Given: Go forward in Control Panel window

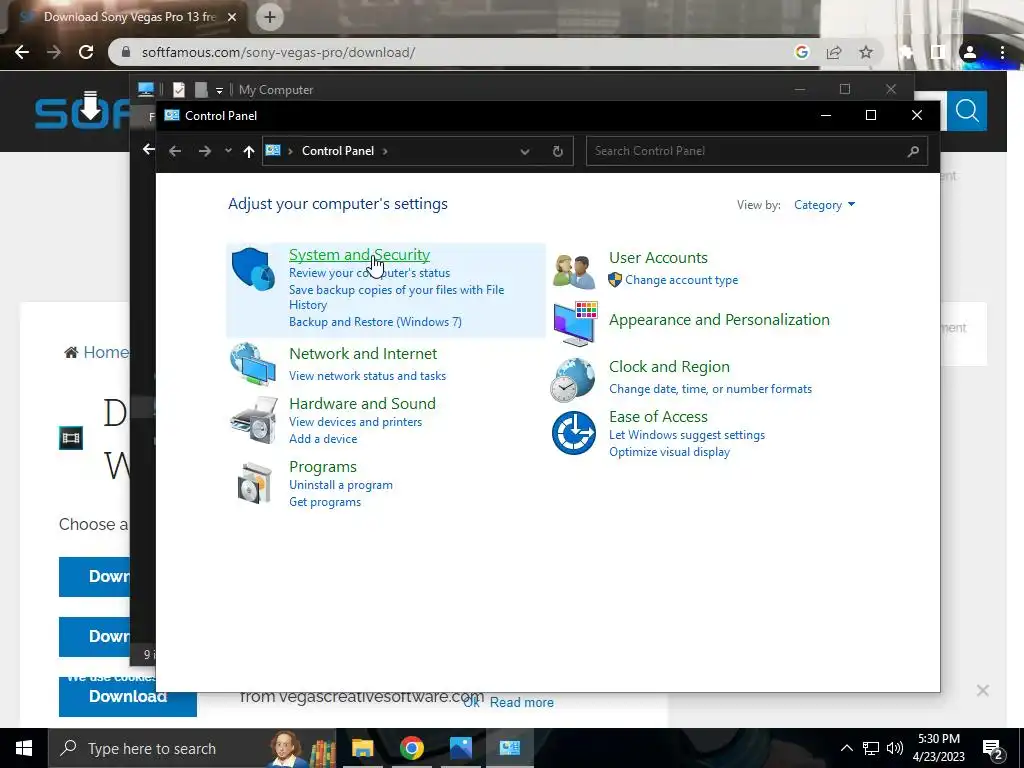Looking at the screenshot, I should tap(204, 151).
